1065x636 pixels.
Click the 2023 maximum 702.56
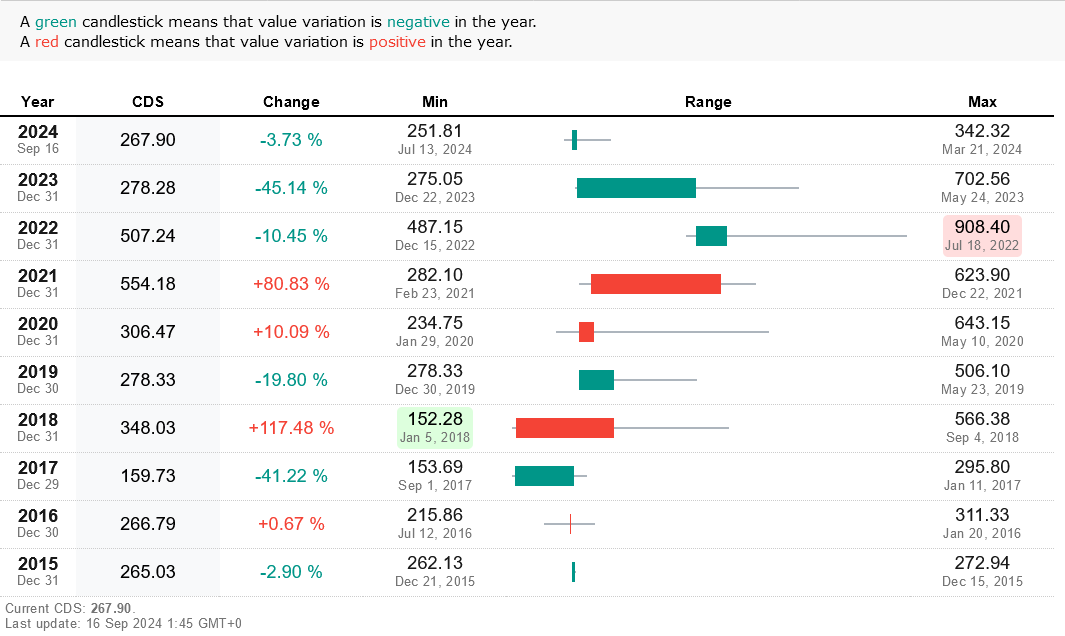click(982, 179)
